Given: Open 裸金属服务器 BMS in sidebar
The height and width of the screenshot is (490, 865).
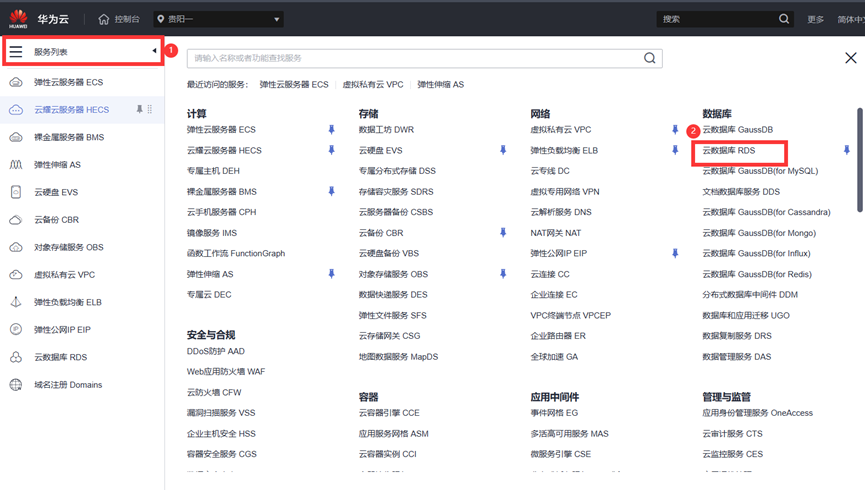Looking at the screenshot, I should click(69, 137).
